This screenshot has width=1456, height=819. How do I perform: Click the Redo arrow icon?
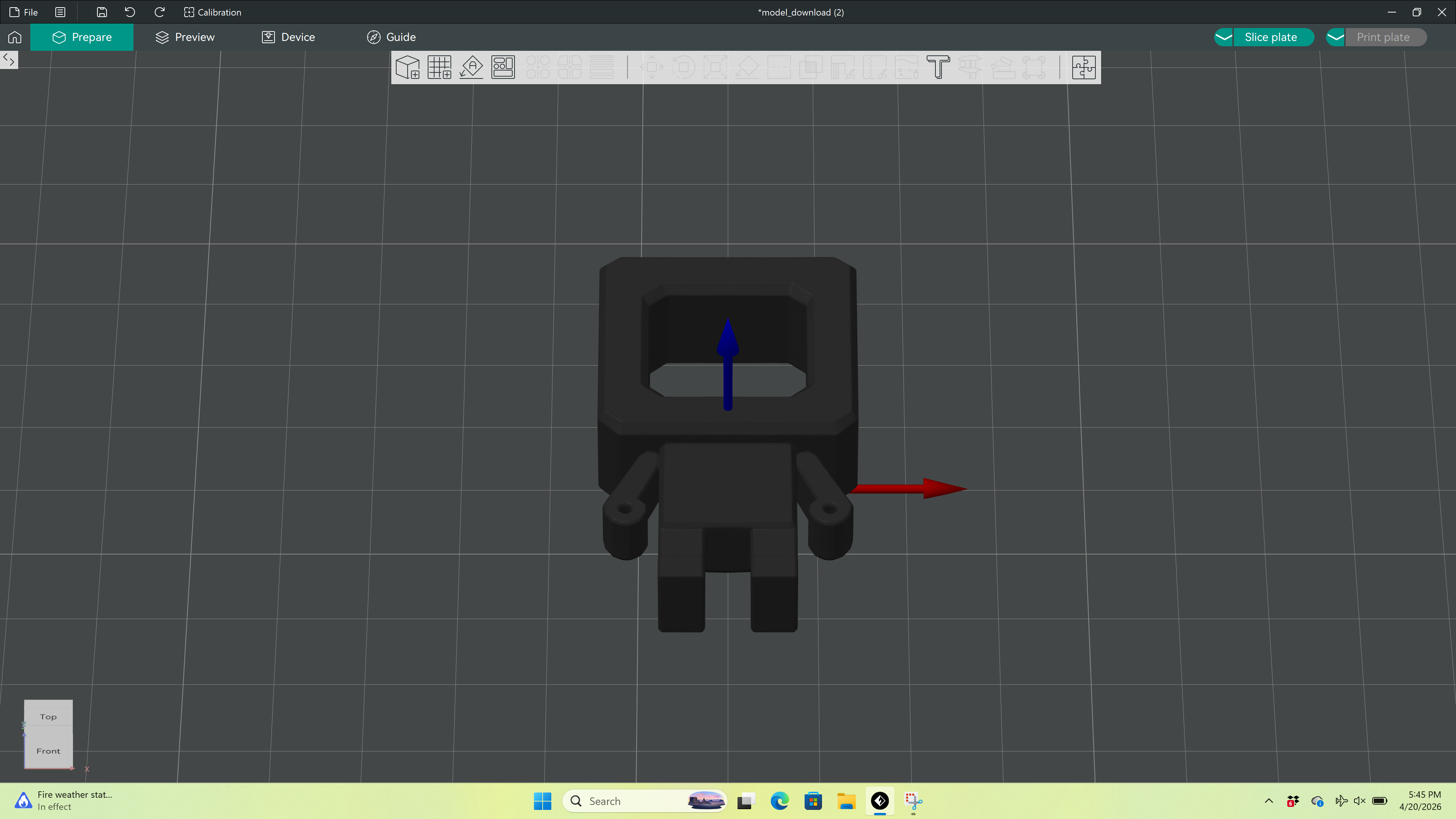(159, 12)
